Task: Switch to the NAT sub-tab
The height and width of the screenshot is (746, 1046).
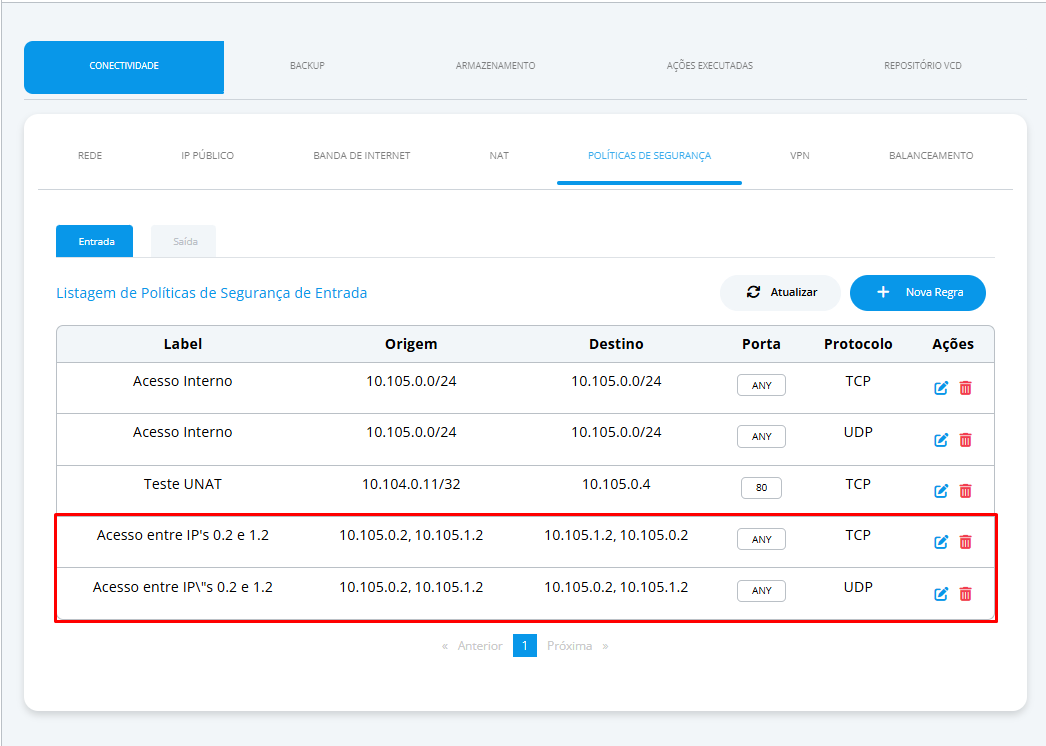Action: (x=499, y=155)
